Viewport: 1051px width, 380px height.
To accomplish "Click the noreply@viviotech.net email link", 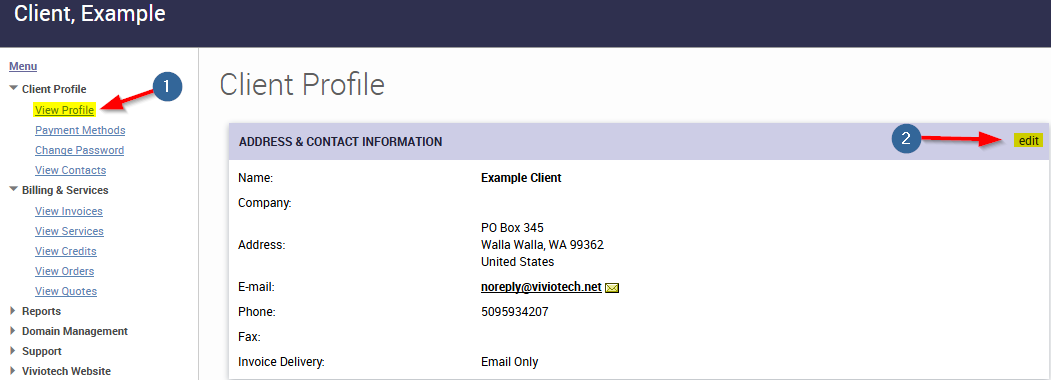I will tap(541, 287).
